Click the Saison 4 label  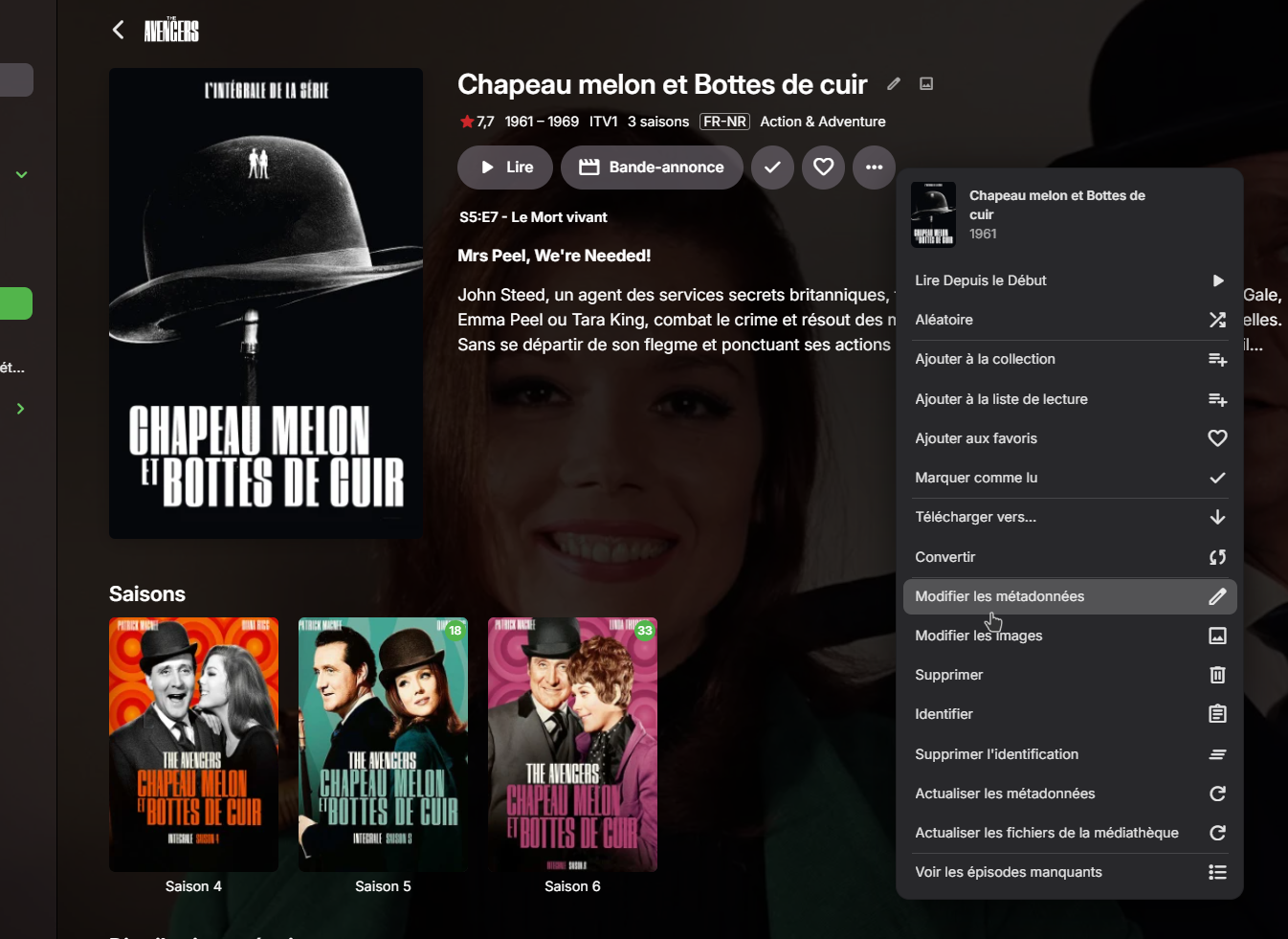click(x=193, y=886)
